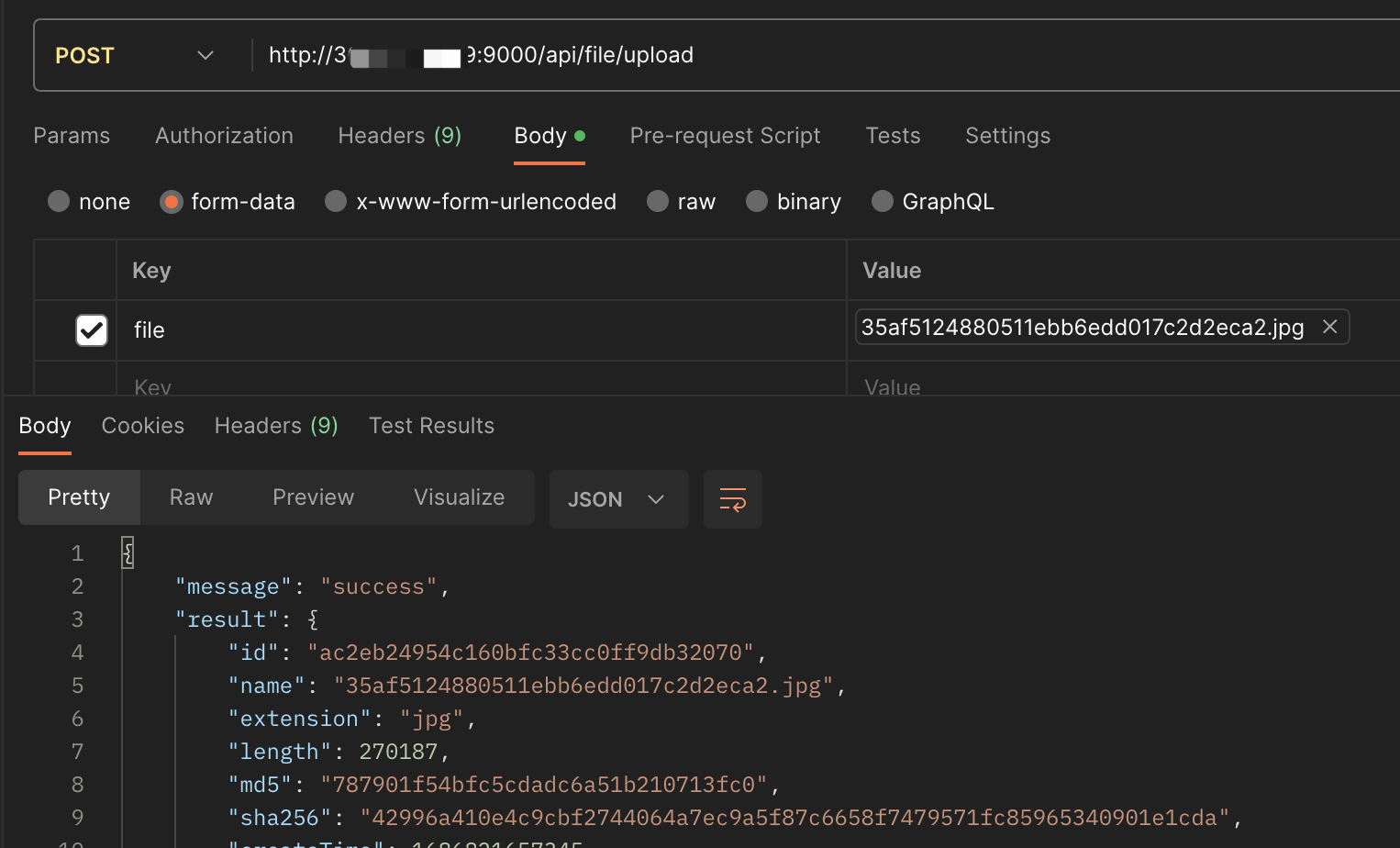Viewport: 1400px width, 848px height.
Task: Switch to the Authorization tab
Action: (224, 135)
